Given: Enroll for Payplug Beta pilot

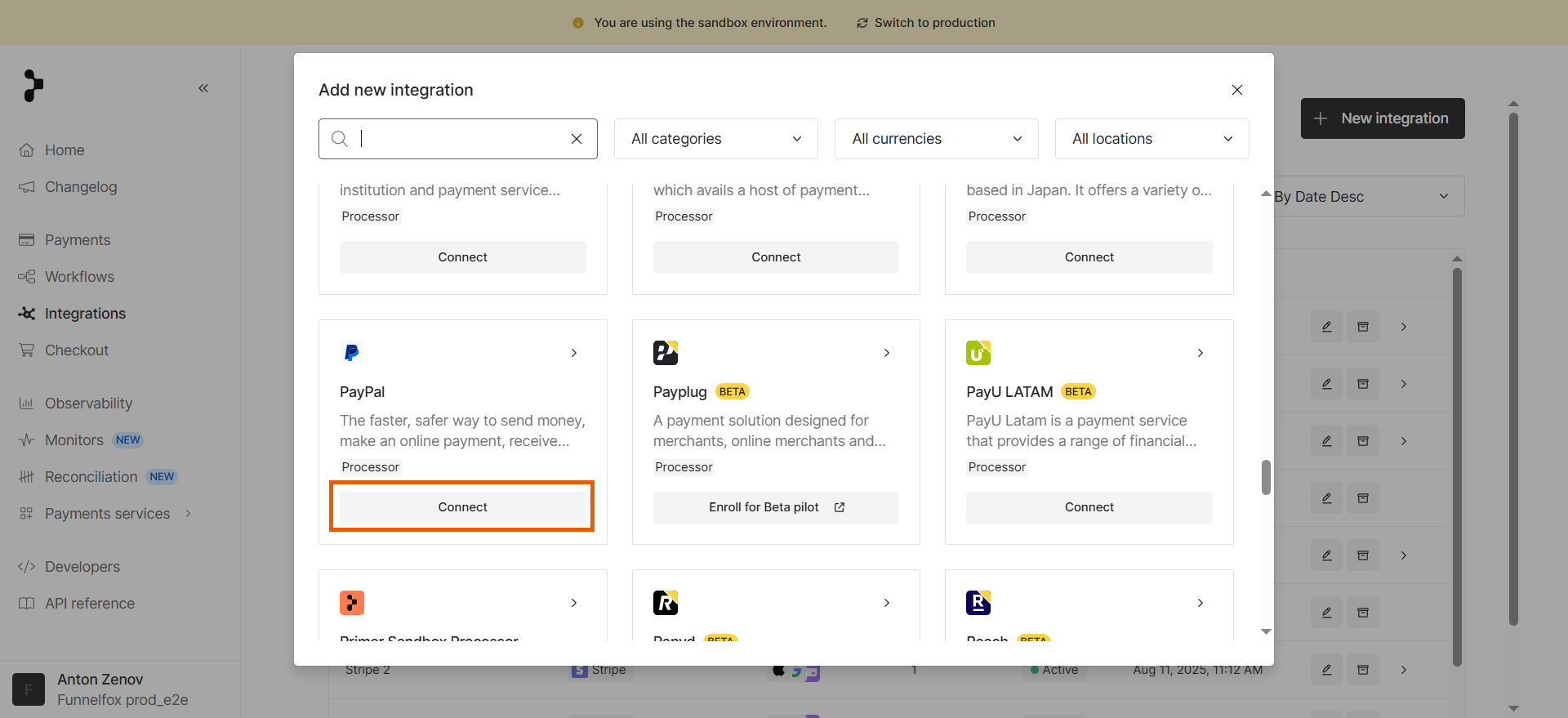Looking at the screenshot, I should (776, 507).
